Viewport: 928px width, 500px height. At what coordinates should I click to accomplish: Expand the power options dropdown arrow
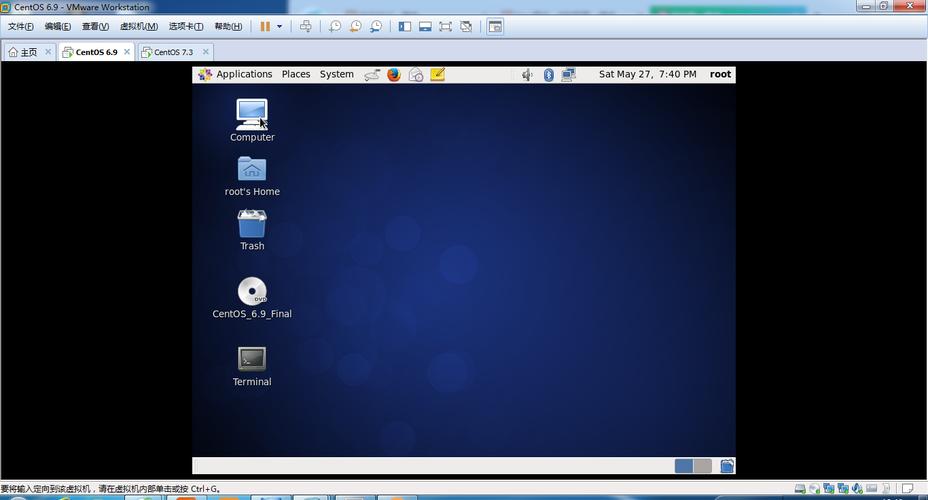pos(279,27)
